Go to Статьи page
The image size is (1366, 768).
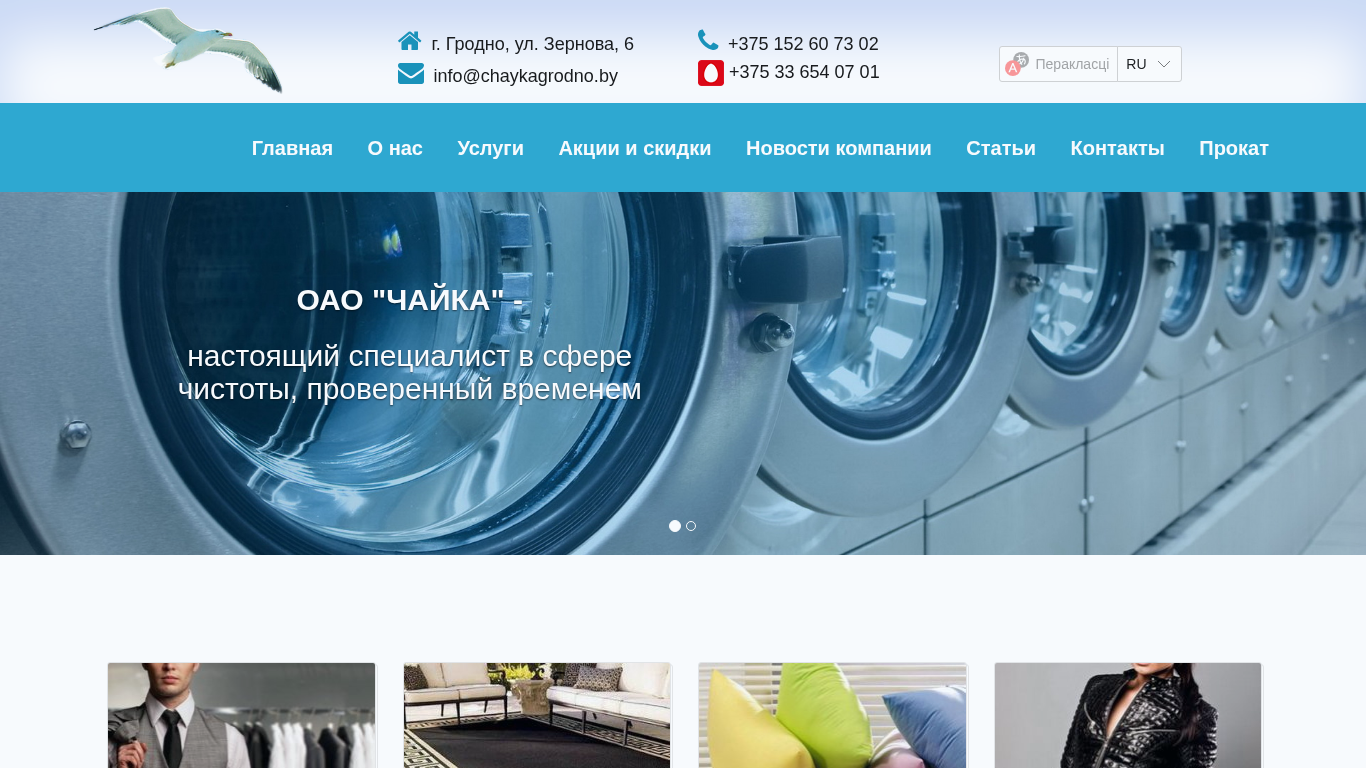[1001, 148]
